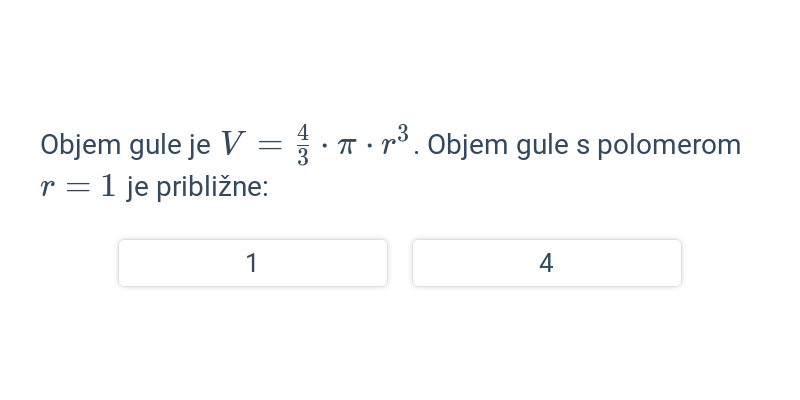The height and width of the screenshot is (400, 800).
Task: Click the word polomerom
Action: (x=669, y=145)
